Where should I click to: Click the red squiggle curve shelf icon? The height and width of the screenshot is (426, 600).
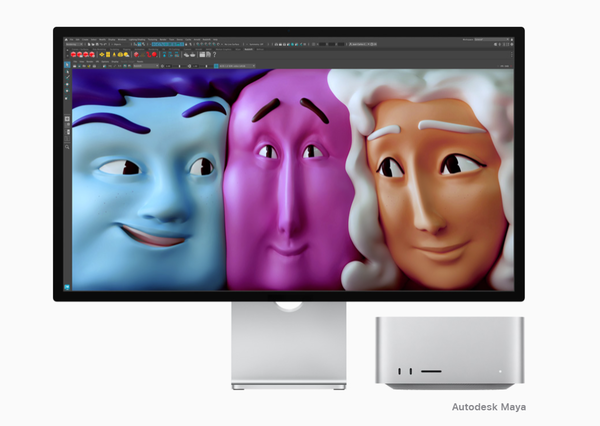tap(148, 55)
